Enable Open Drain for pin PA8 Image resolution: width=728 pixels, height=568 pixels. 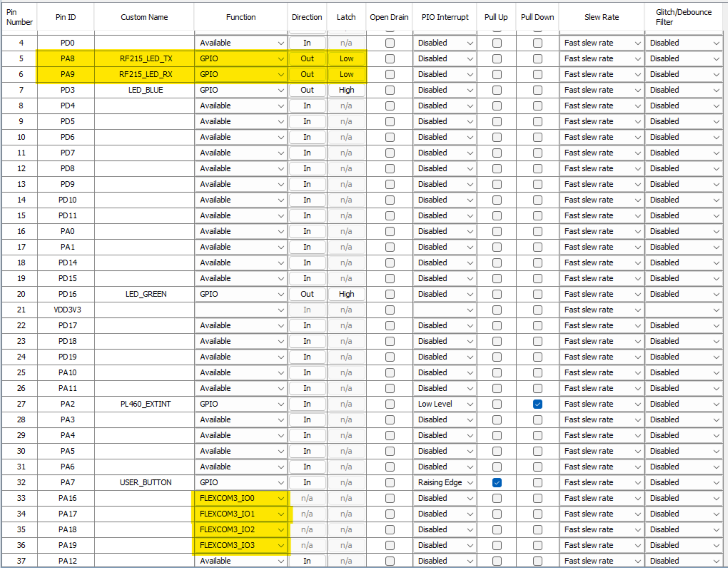[x=389, y=58]
